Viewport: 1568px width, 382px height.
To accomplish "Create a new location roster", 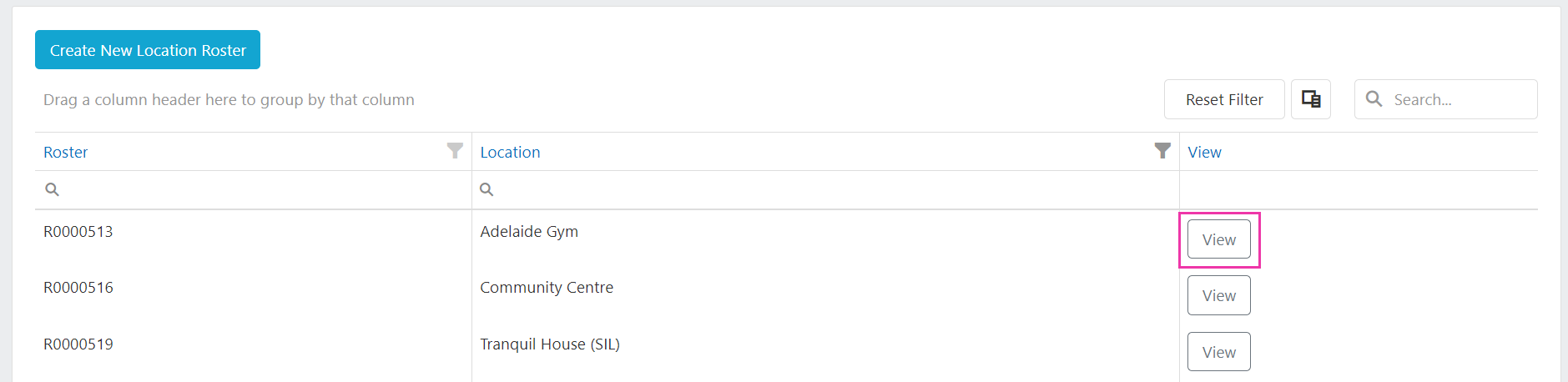I will point(148,50).
